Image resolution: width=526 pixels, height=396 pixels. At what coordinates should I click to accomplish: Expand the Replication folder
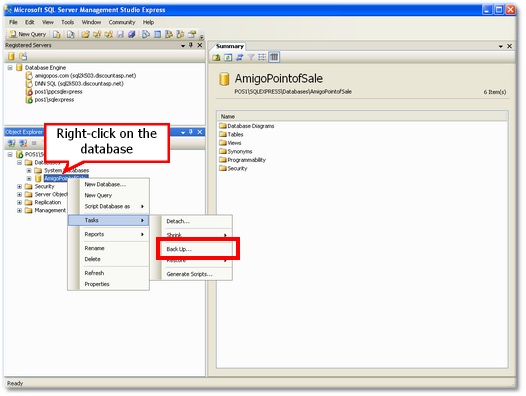point(19,202)
